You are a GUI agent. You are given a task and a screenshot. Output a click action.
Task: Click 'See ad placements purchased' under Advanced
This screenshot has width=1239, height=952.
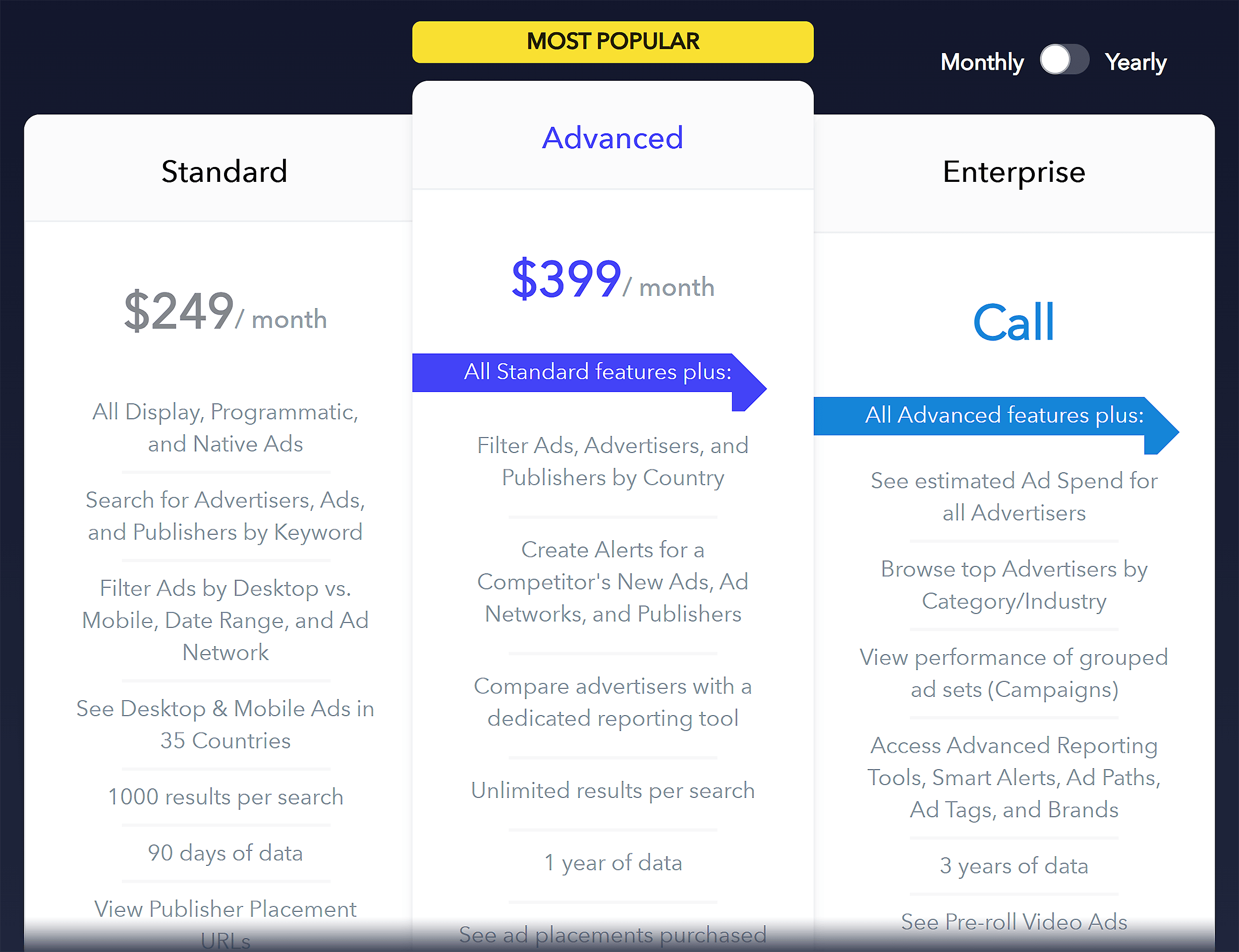coord(613,935)
